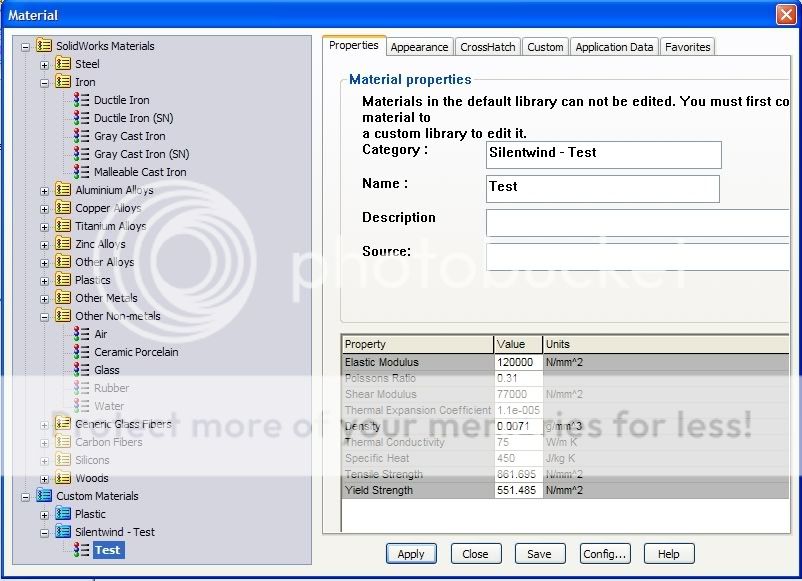Click the Other Non-metals folder icon
The width and height of the screenshot is (802, 581).
[63, 316]
